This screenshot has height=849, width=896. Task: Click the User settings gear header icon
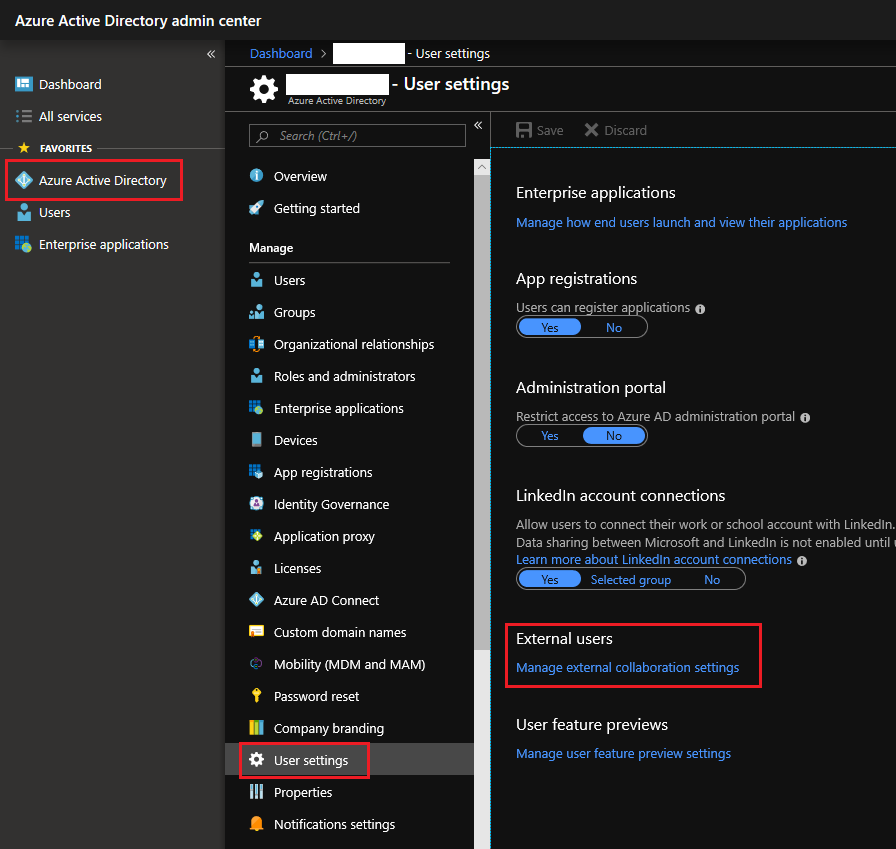(x=263, y=89)
